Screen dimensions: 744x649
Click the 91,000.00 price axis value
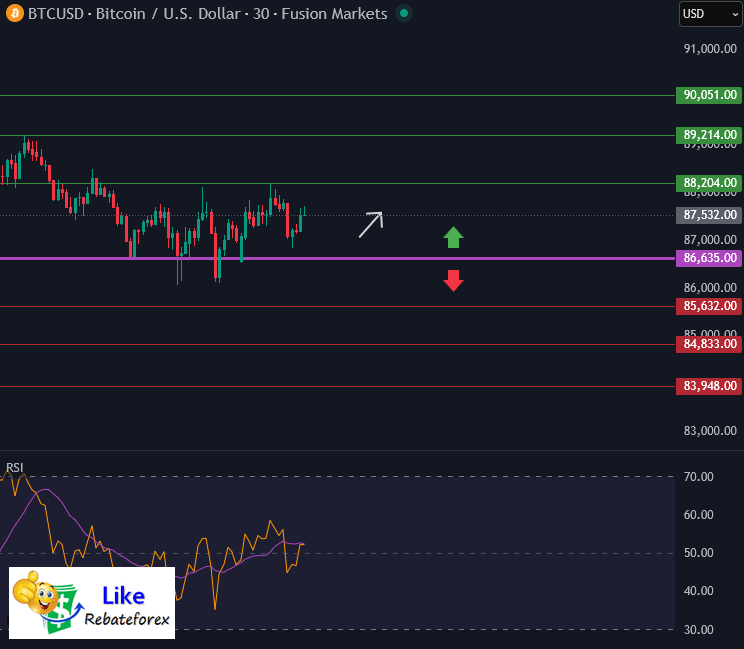click(x=710, y=49)
